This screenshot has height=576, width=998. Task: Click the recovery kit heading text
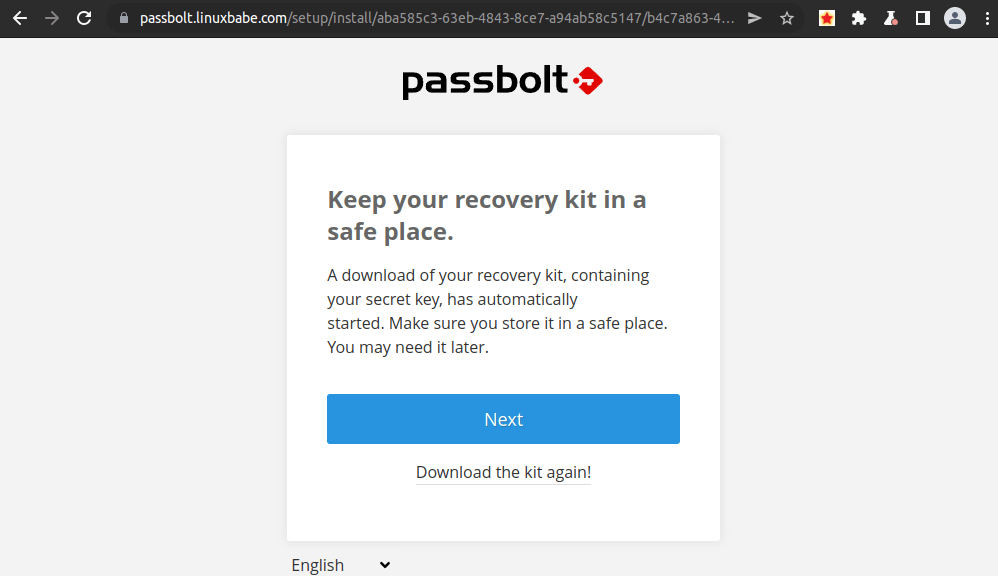486,215
